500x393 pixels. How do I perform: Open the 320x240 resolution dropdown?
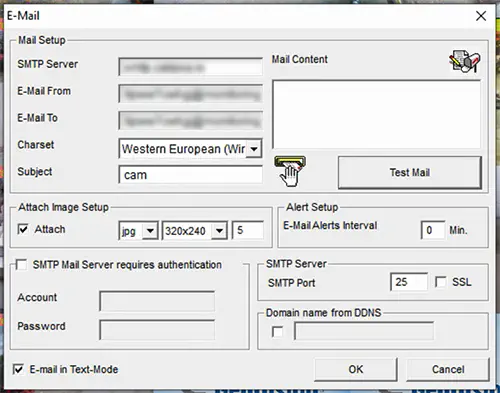coord(219,231)
